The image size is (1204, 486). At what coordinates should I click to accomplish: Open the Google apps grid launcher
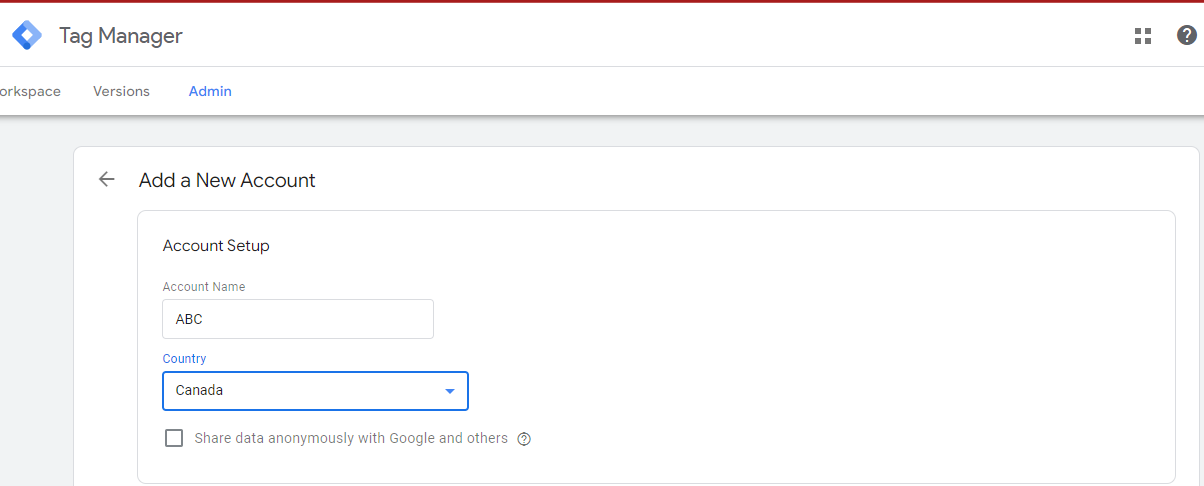click(1143, 37)
